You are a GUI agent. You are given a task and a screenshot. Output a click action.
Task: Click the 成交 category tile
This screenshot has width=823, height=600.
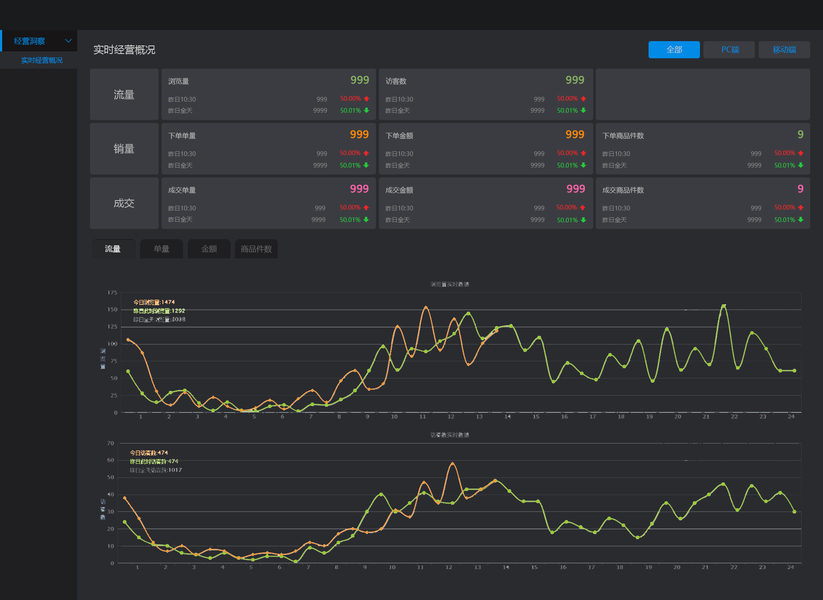124,203
